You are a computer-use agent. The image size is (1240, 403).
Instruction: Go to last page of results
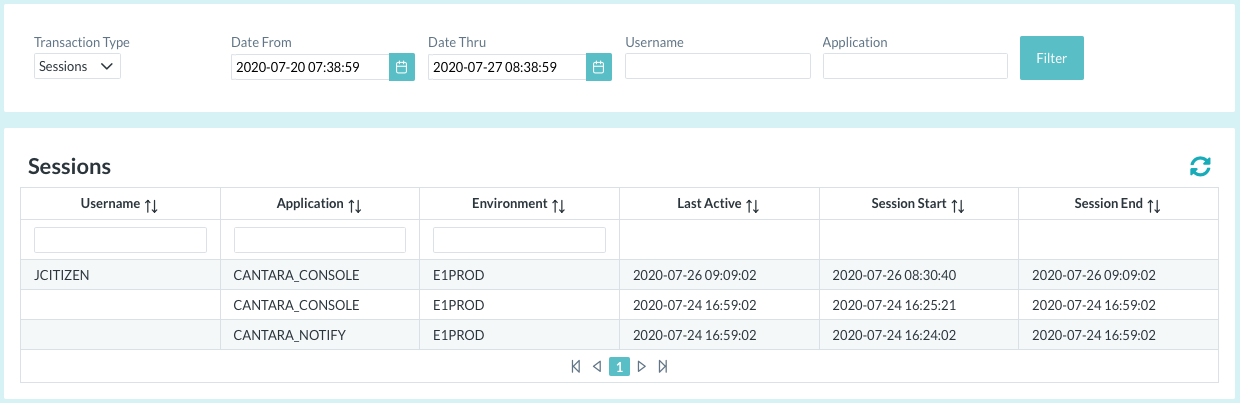[x=663, y=367]
